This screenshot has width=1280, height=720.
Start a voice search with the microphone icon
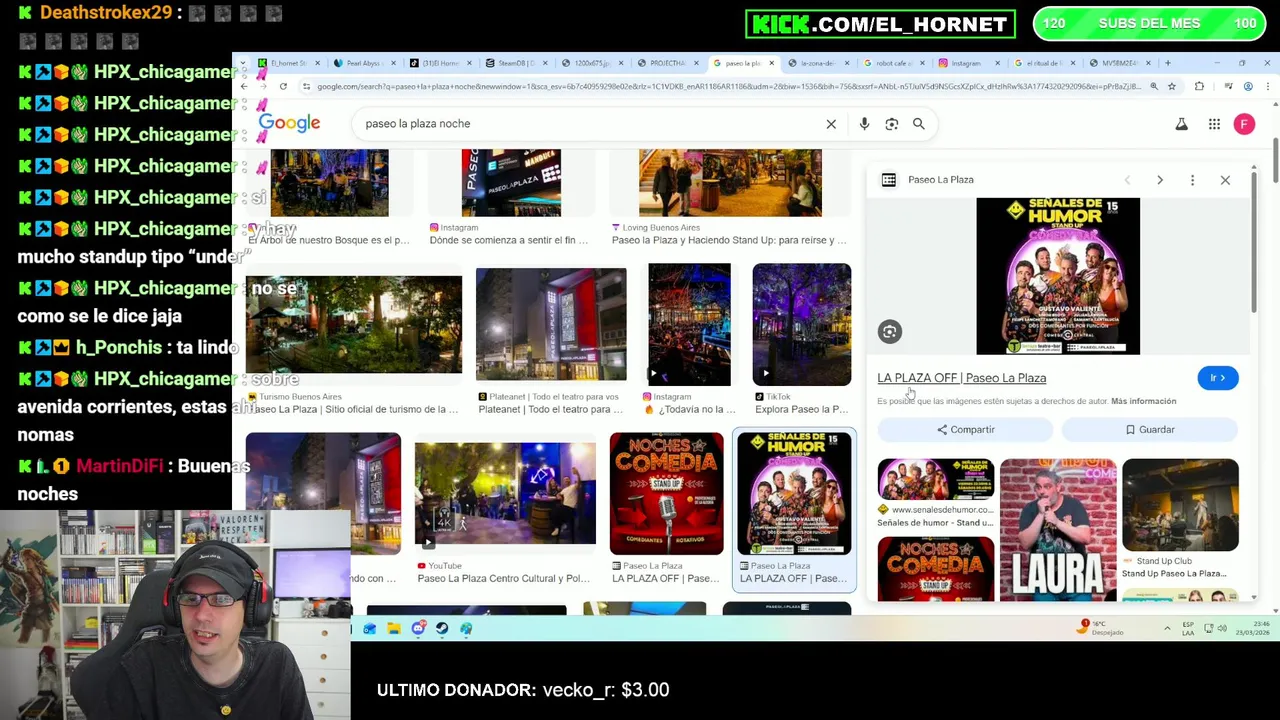click(864, 124)
